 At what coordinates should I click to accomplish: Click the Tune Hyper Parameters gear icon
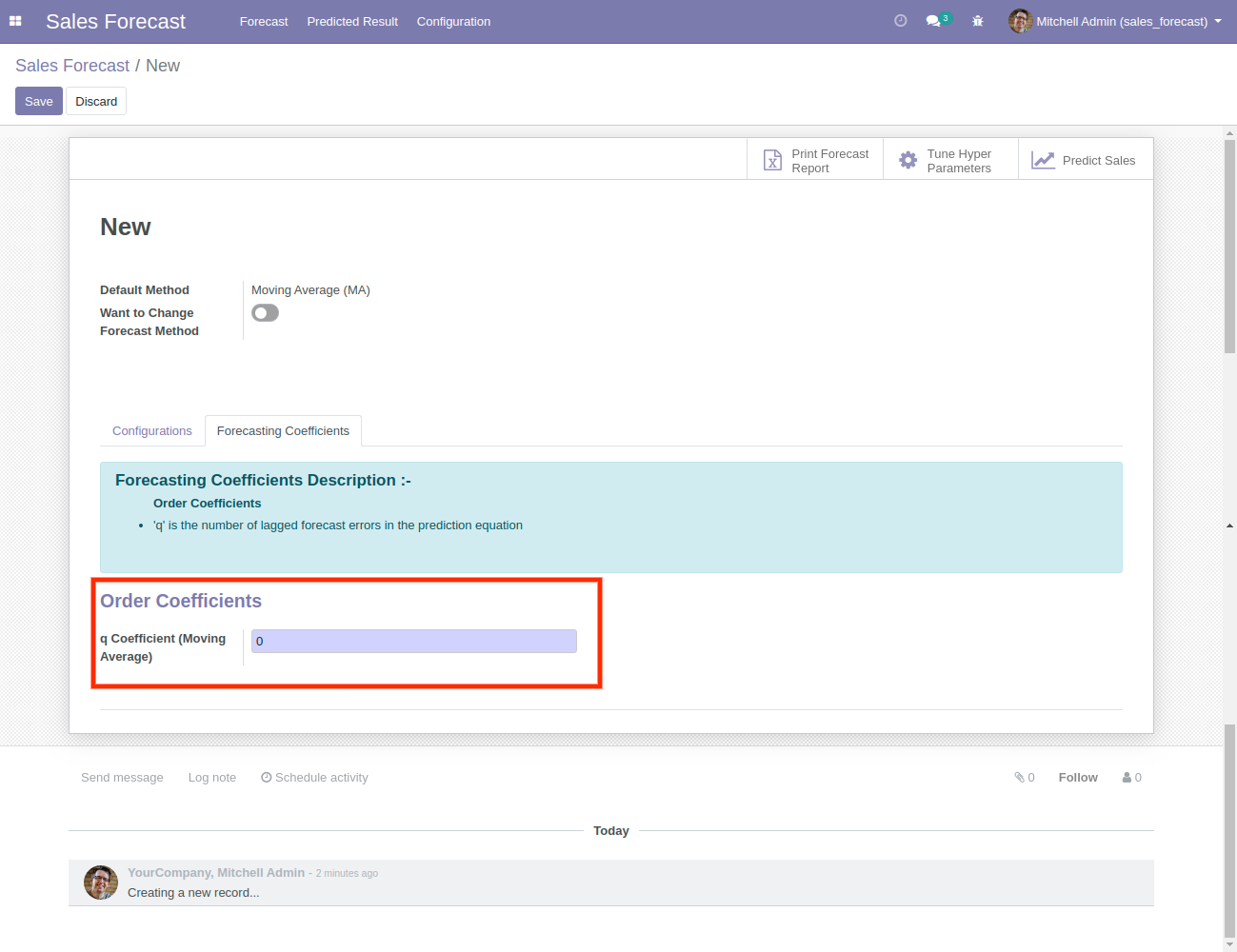908,161
